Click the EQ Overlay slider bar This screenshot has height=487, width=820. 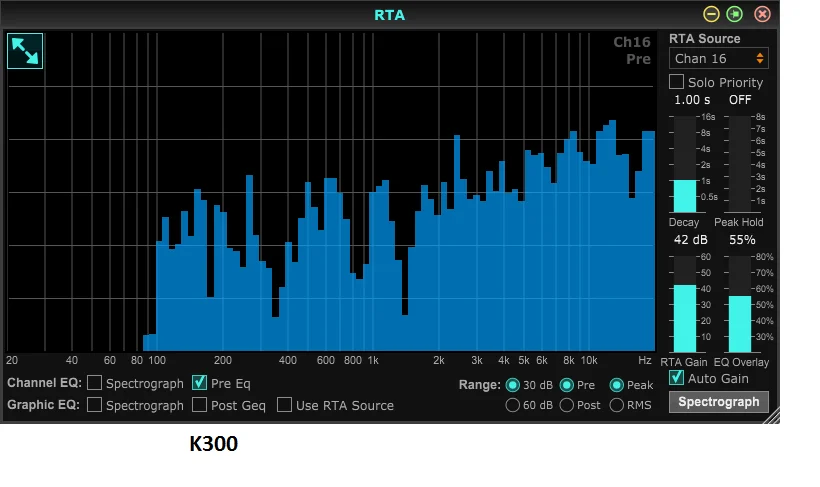740,304
